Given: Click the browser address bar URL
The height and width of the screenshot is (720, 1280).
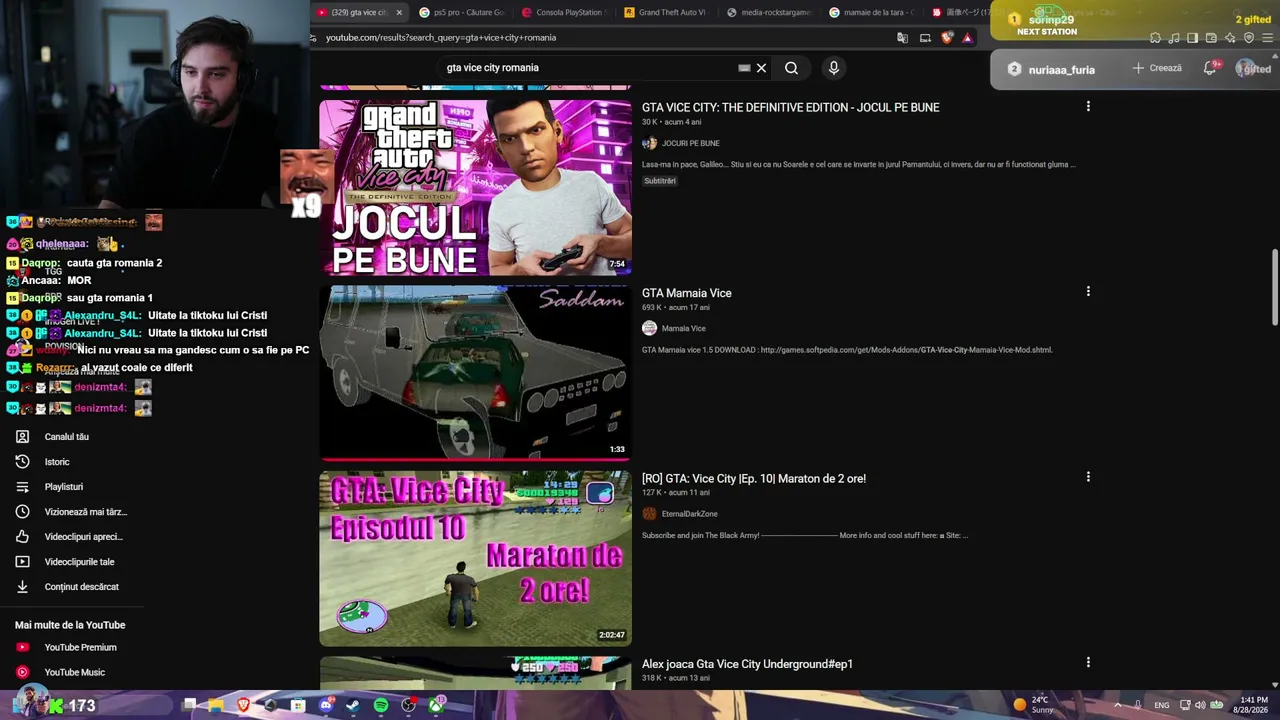Looking at the screenshot, I should click(441, 38).
